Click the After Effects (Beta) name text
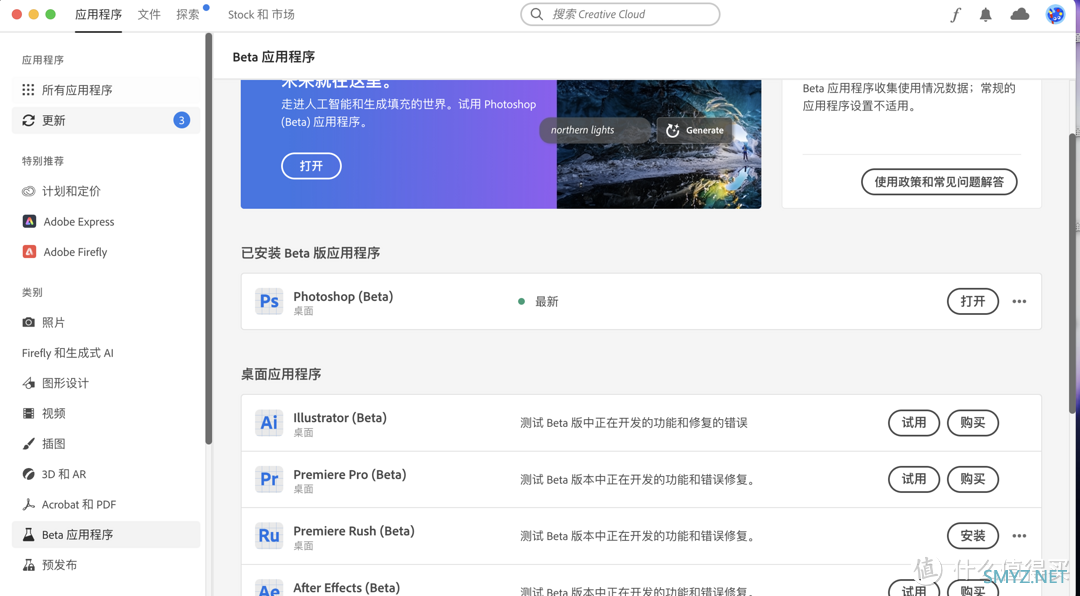Screen dimensions: 1080x596 tap(346, 588)
